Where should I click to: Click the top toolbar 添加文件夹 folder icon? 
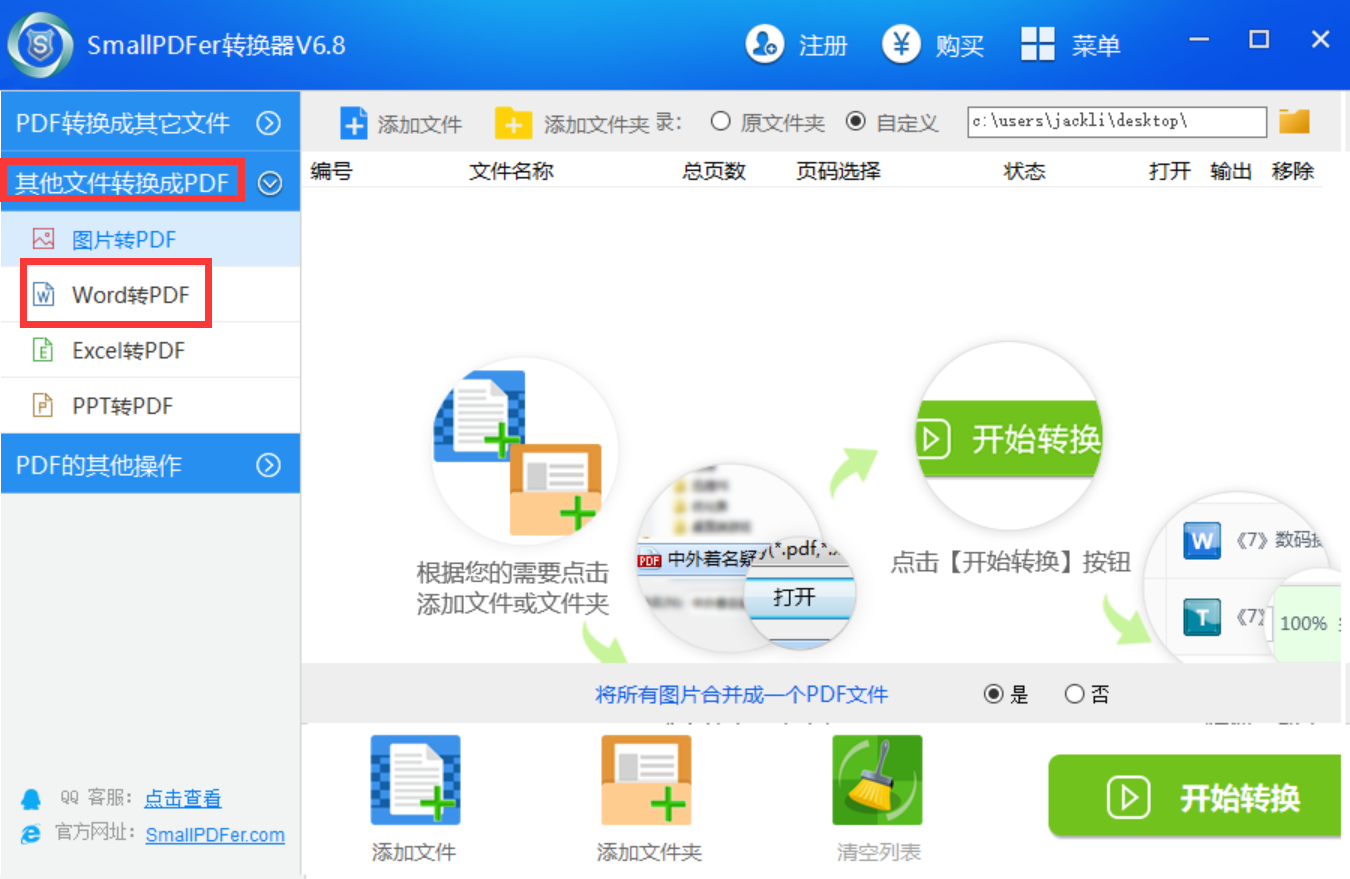point(513,123)
